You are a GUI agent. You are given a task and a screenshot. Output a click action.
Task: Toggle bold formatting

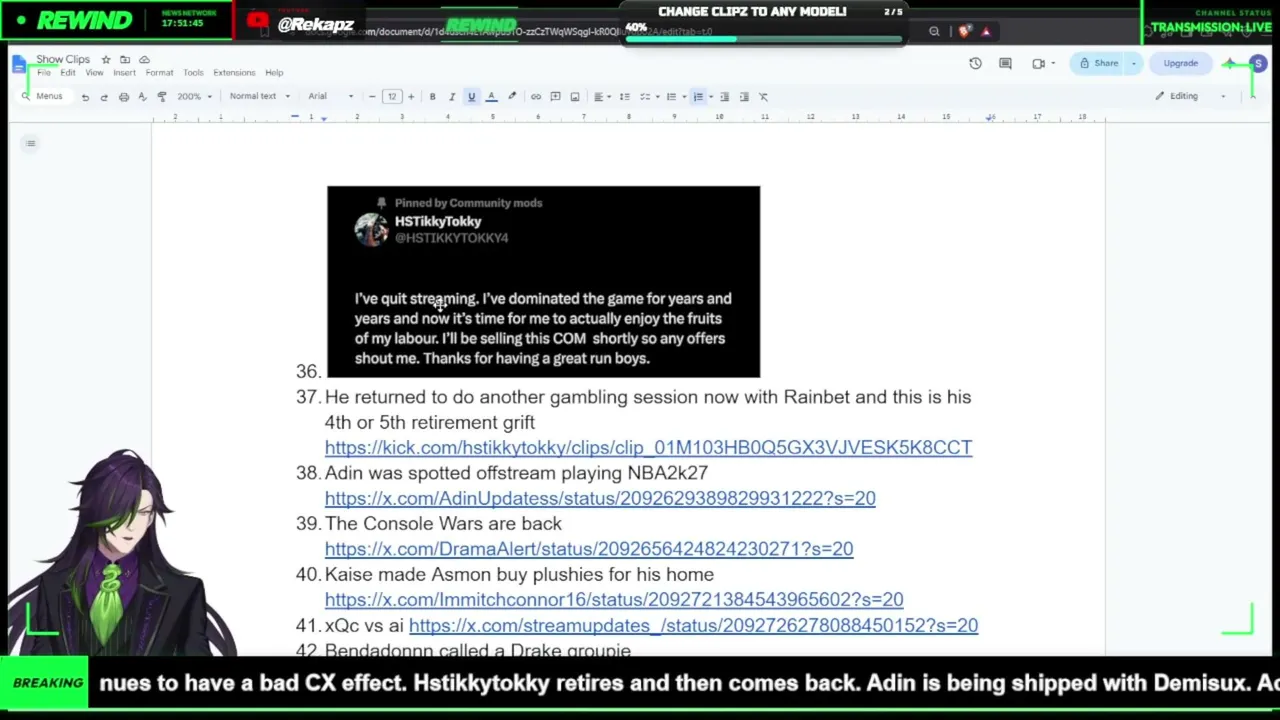[x=432, y=97]
